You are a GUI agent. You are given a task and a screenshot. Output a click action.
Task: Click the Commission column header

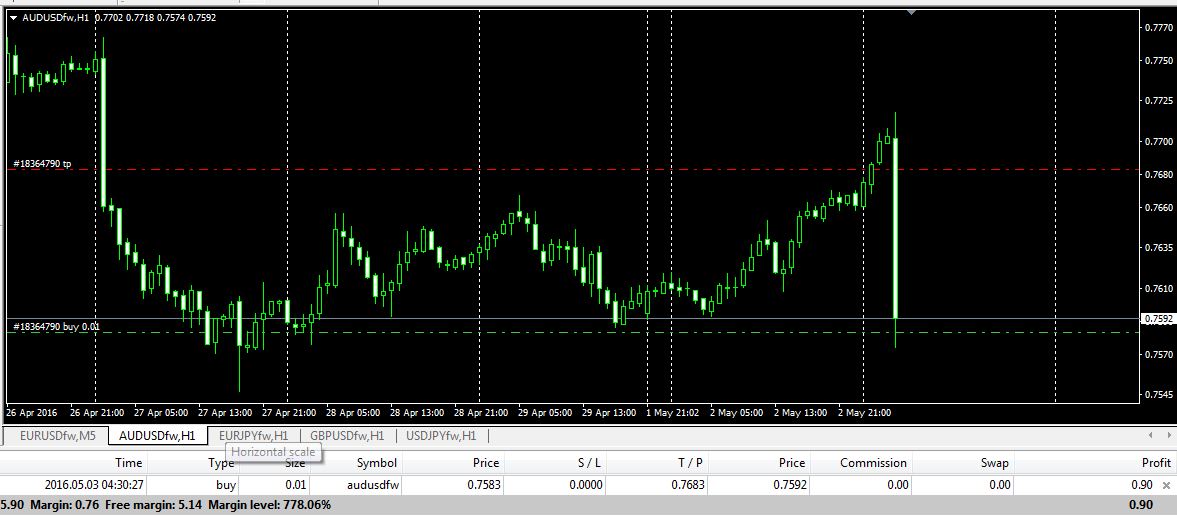tap(873, 463)
